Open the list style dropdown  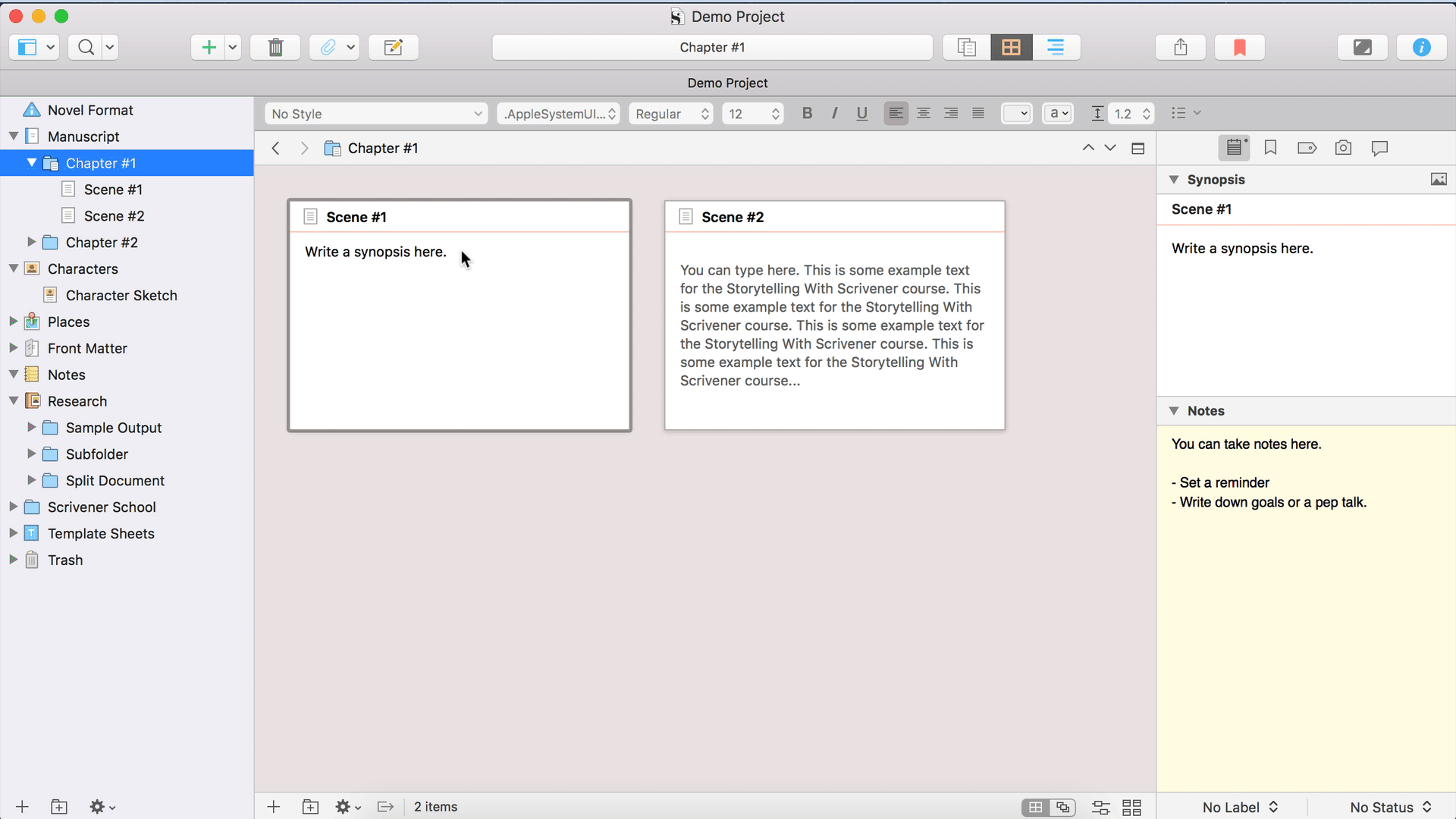pos(1186,113)
